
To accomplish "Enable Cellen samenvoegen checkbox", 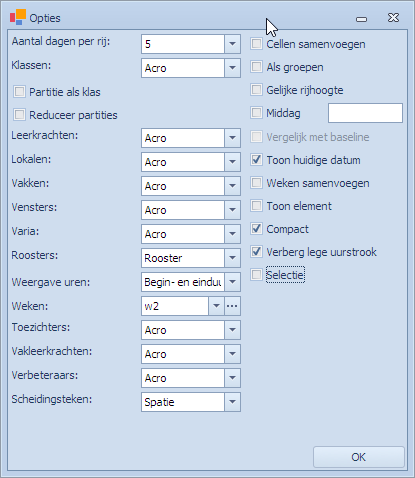I will tap(256, 44).
